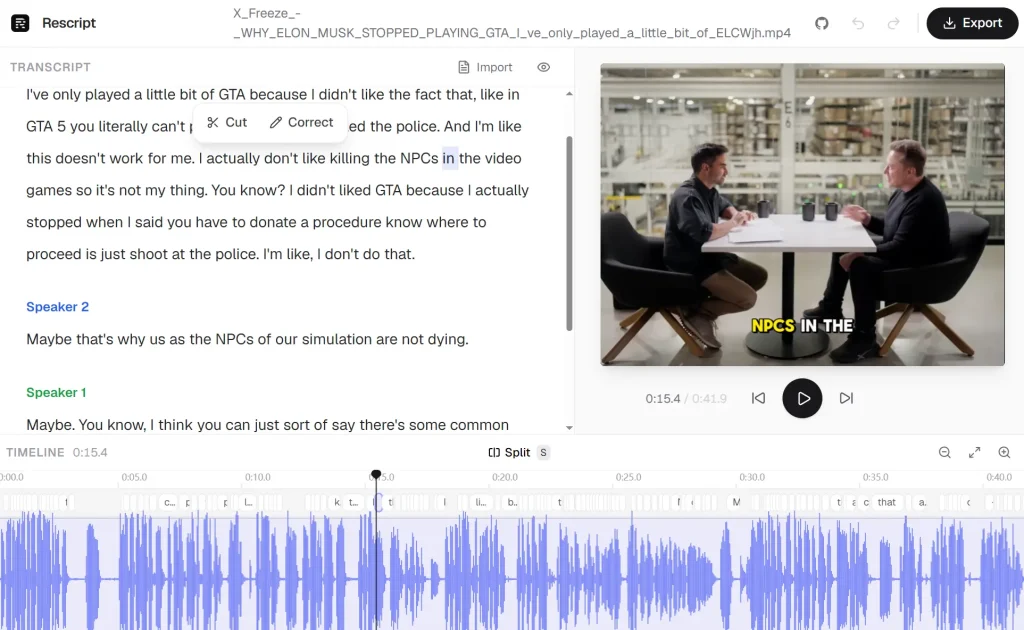
Task: Open the GitHub repository icon
Action: click(822, 24)
